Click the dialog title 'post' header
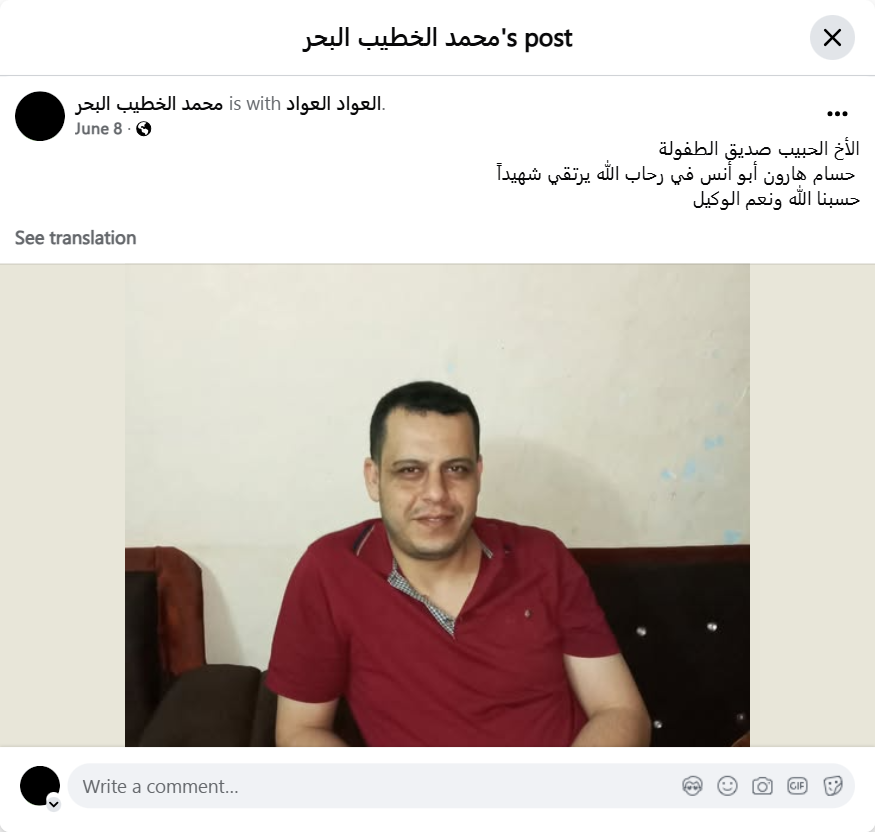 (x=438, y=38)
